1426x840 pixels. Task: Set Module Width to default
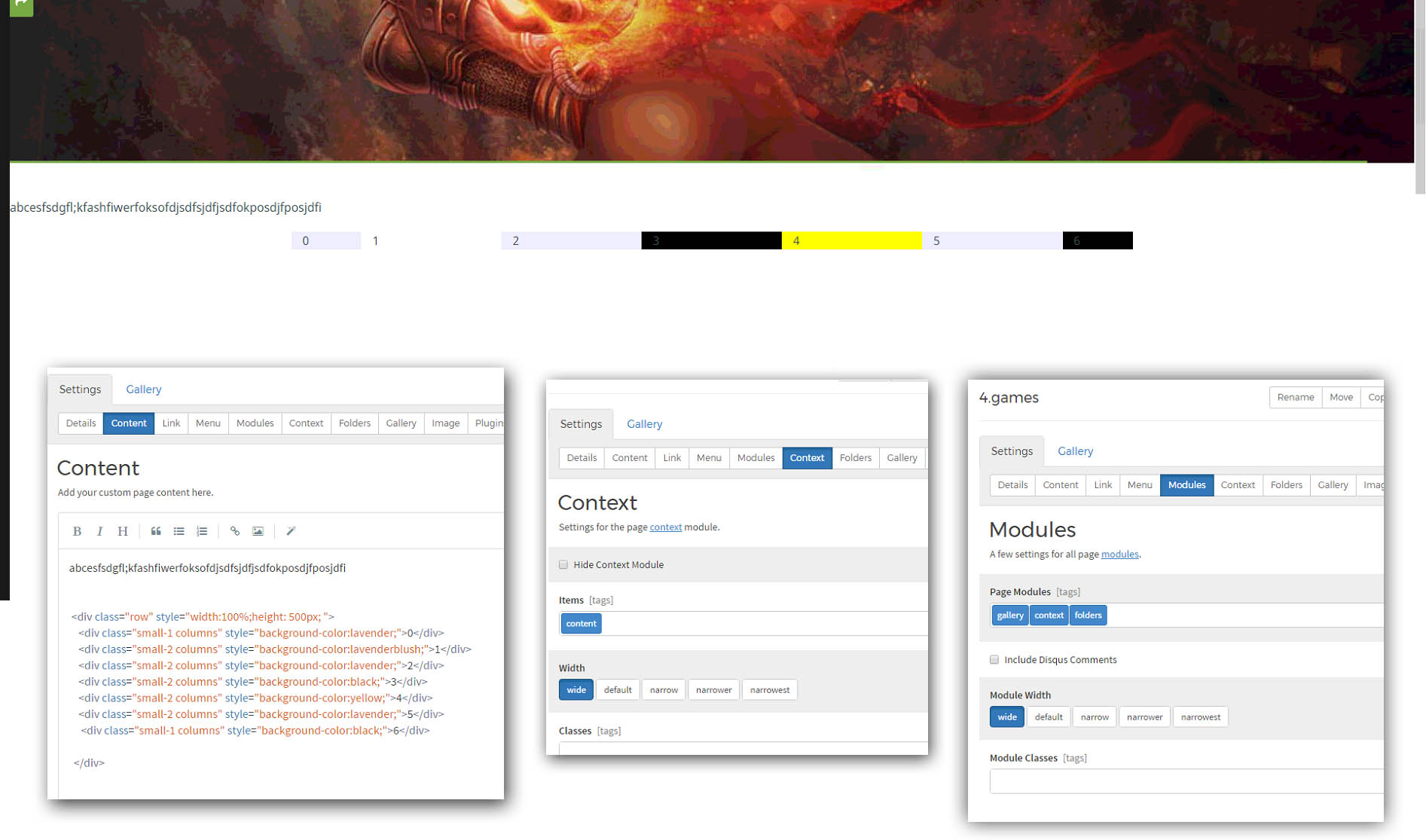[1049, 717]
